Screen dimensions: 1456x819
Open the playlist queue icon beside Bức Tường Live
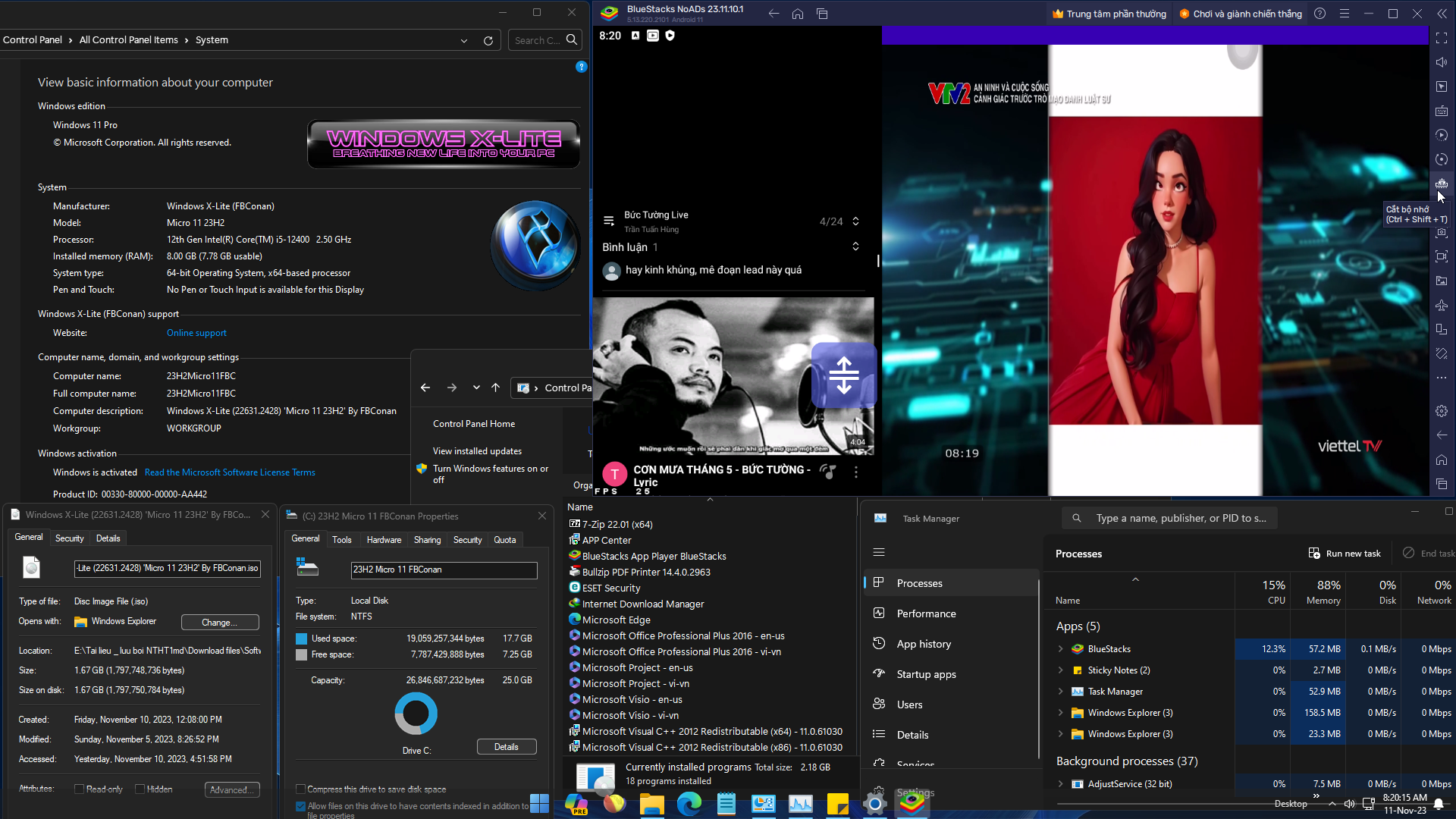(608, 221)
